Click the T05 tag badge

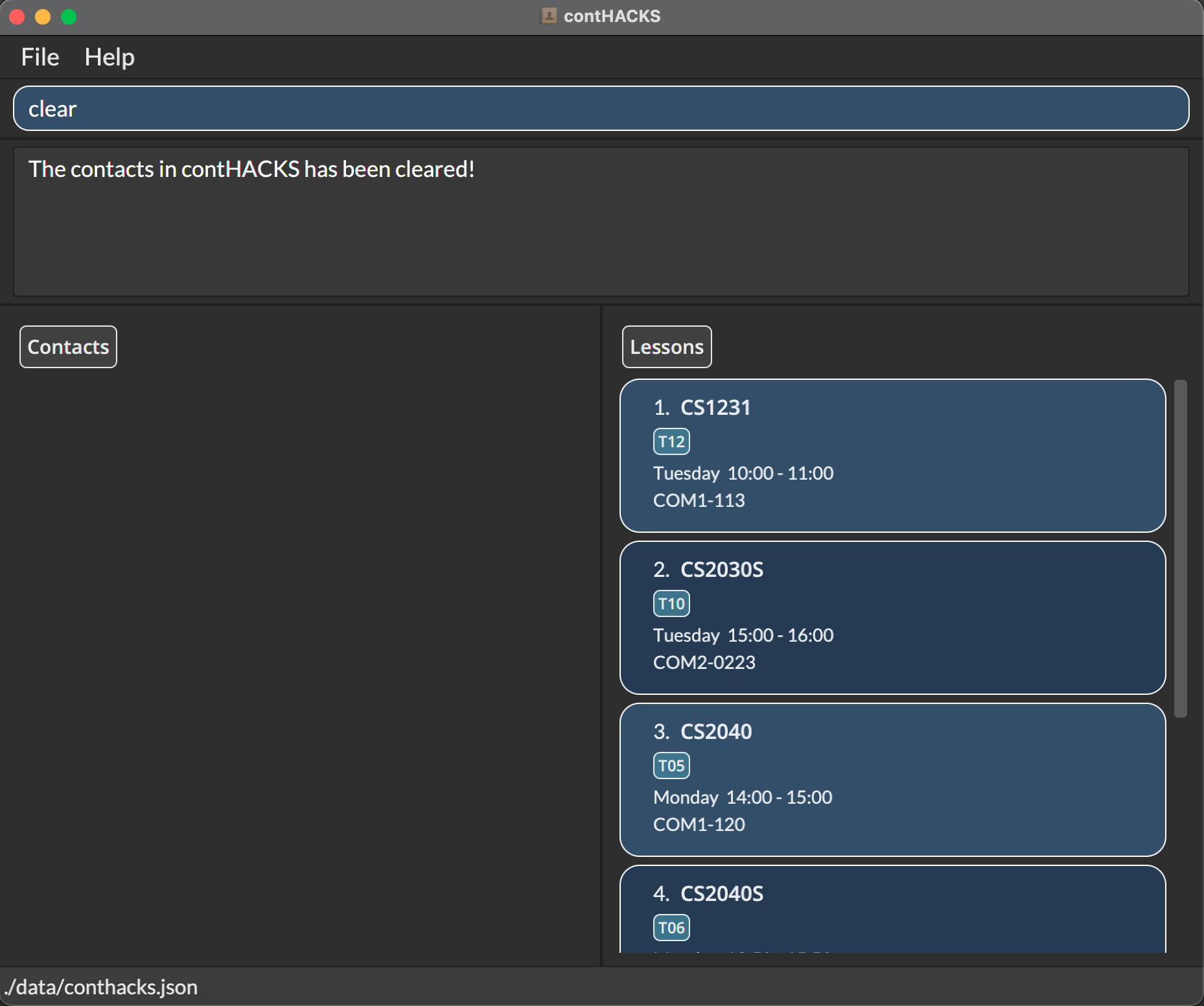pos(671,766)
